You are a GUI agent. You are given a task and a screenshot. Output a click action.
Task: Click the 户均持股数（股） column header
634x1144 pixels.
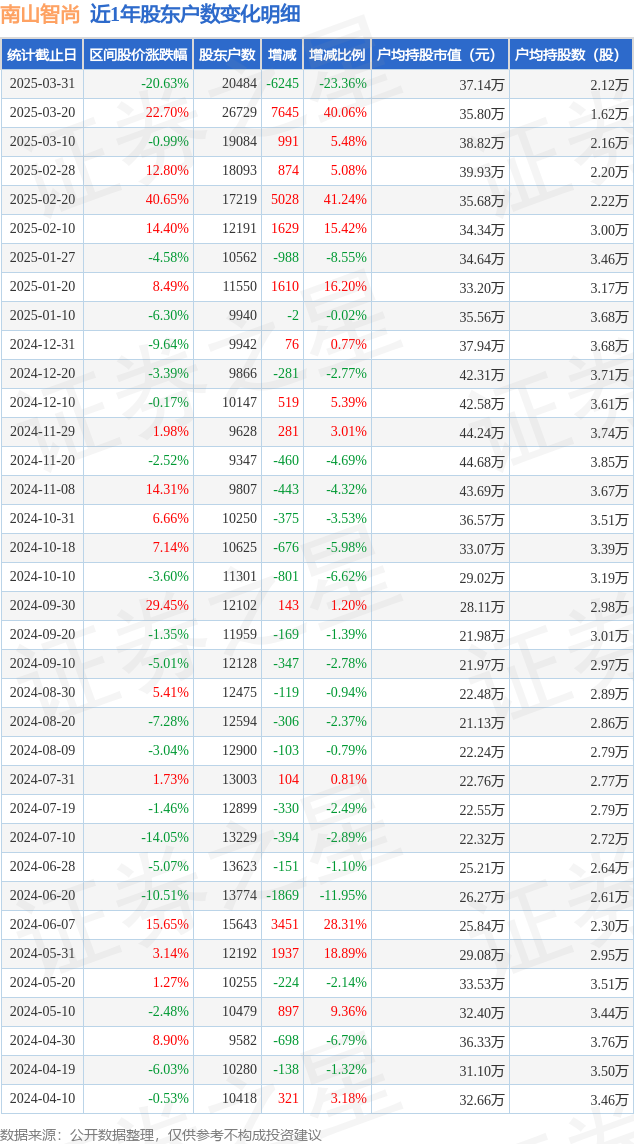pos(571,55)
